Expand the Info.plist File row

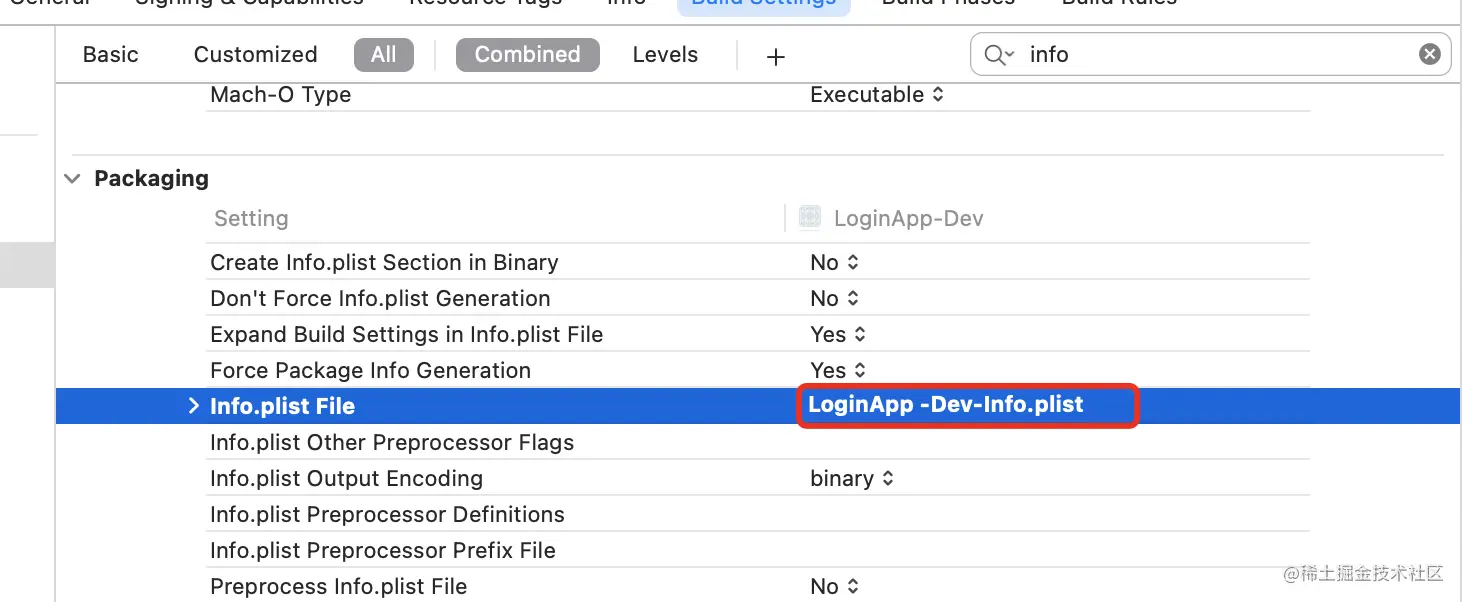click(x=194, y=406)
